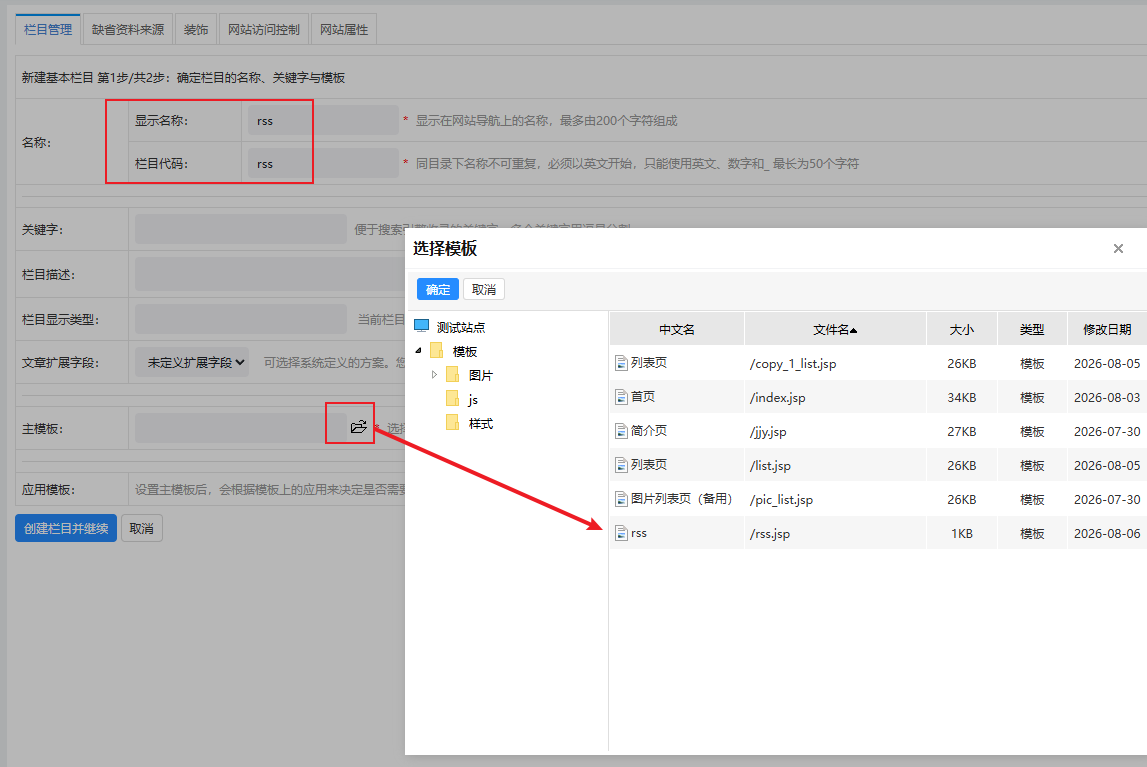Close the 选择模板 dialog
Viewport: 1147px width, 767px height.
coord(1118,249)
